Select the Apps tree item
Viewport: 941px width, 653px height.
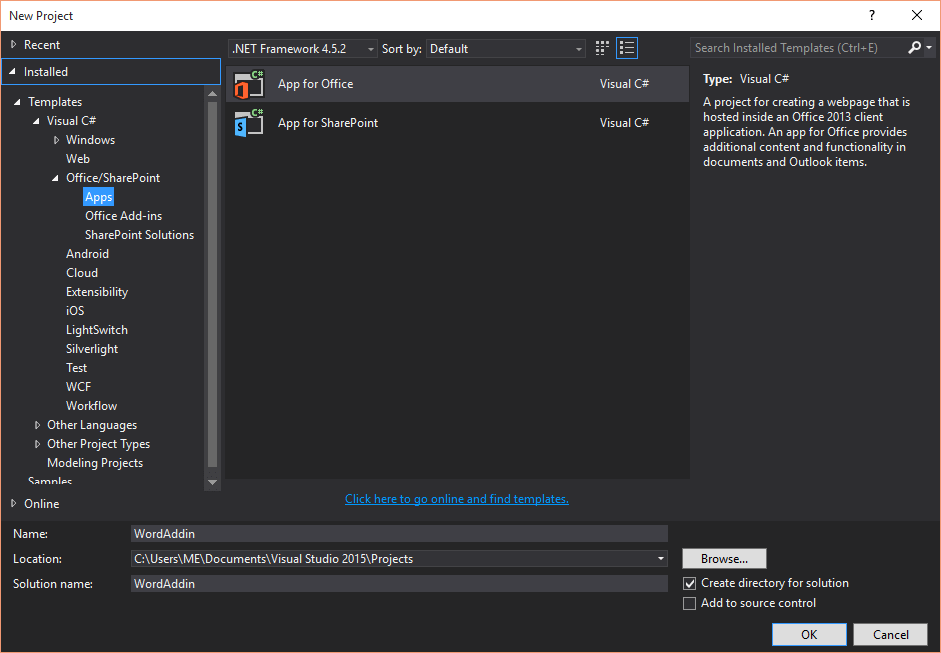98,197
